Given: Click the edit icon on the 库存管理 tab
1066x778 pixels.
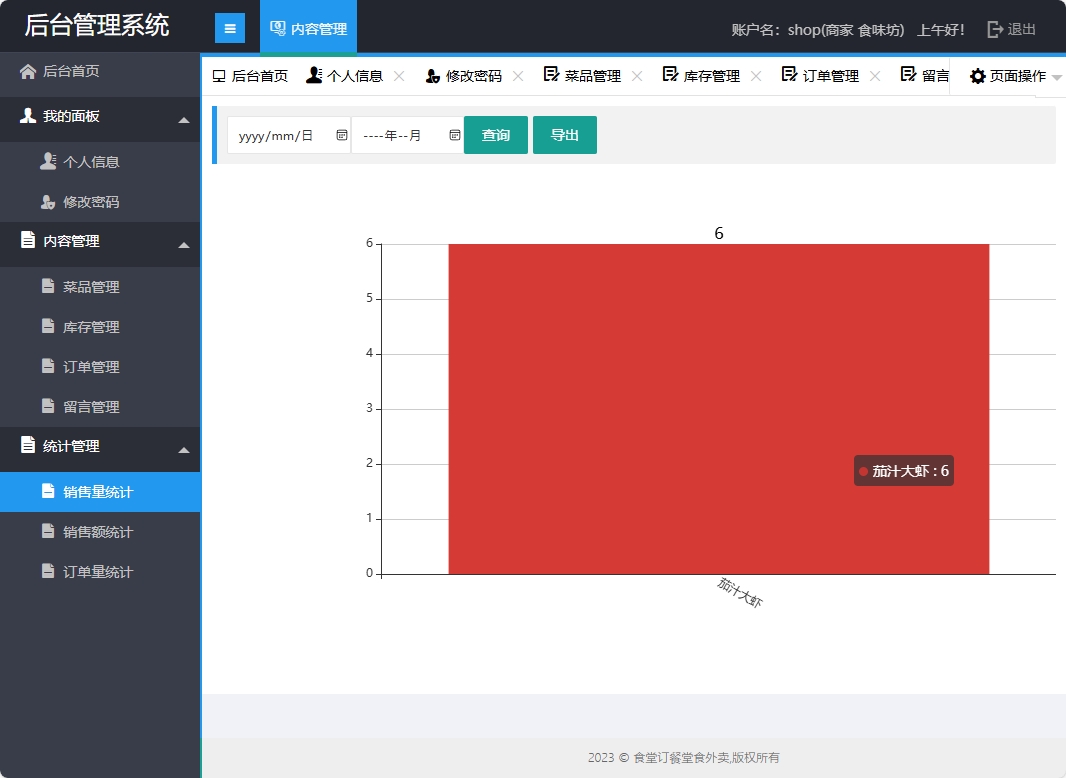Looking at the screenshot, I should pos(670,74).
